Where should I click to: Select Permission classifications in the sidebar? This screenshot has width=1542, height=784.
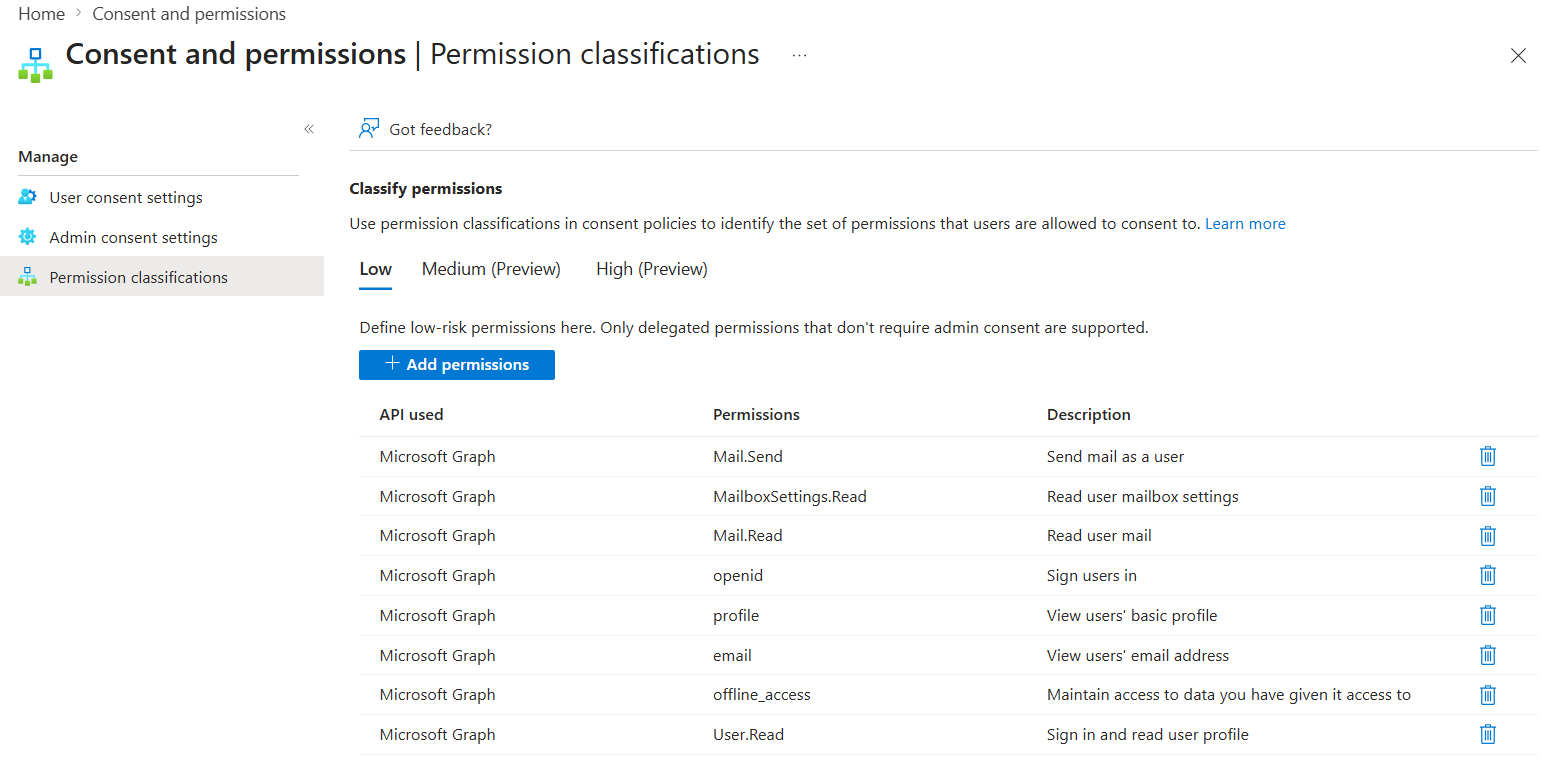(137, 277)
